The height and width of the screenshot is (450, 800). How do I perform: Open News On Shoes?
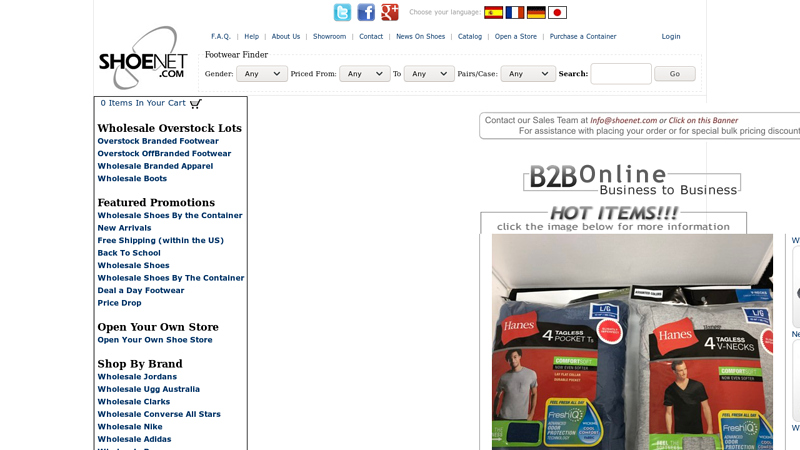420,36
